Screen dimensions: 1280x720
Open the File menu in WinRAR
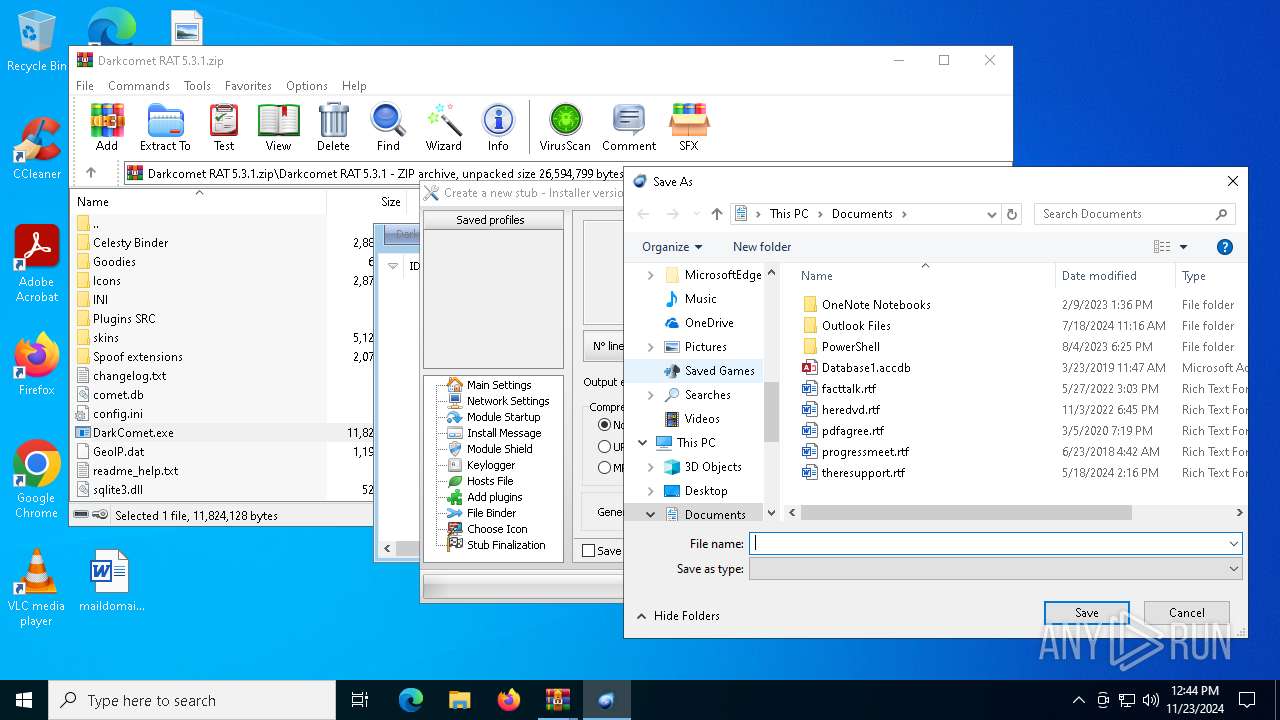coord(85,86)
